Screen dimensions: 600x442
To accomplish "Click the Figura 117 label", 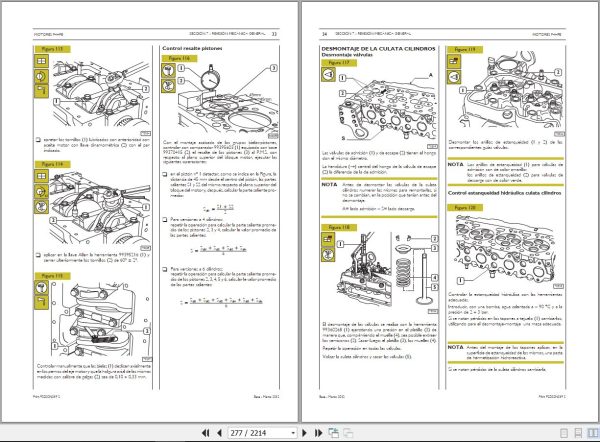I will (339, 62).
